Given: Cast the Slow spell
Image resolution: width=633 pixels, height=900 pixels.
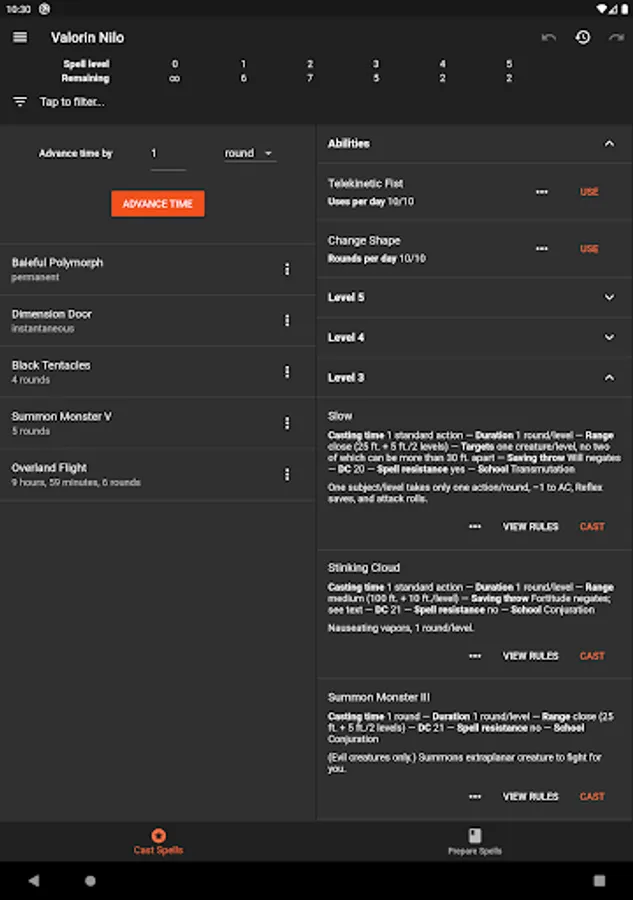Looking at the screenshot, I should click(x=592, y=527).
